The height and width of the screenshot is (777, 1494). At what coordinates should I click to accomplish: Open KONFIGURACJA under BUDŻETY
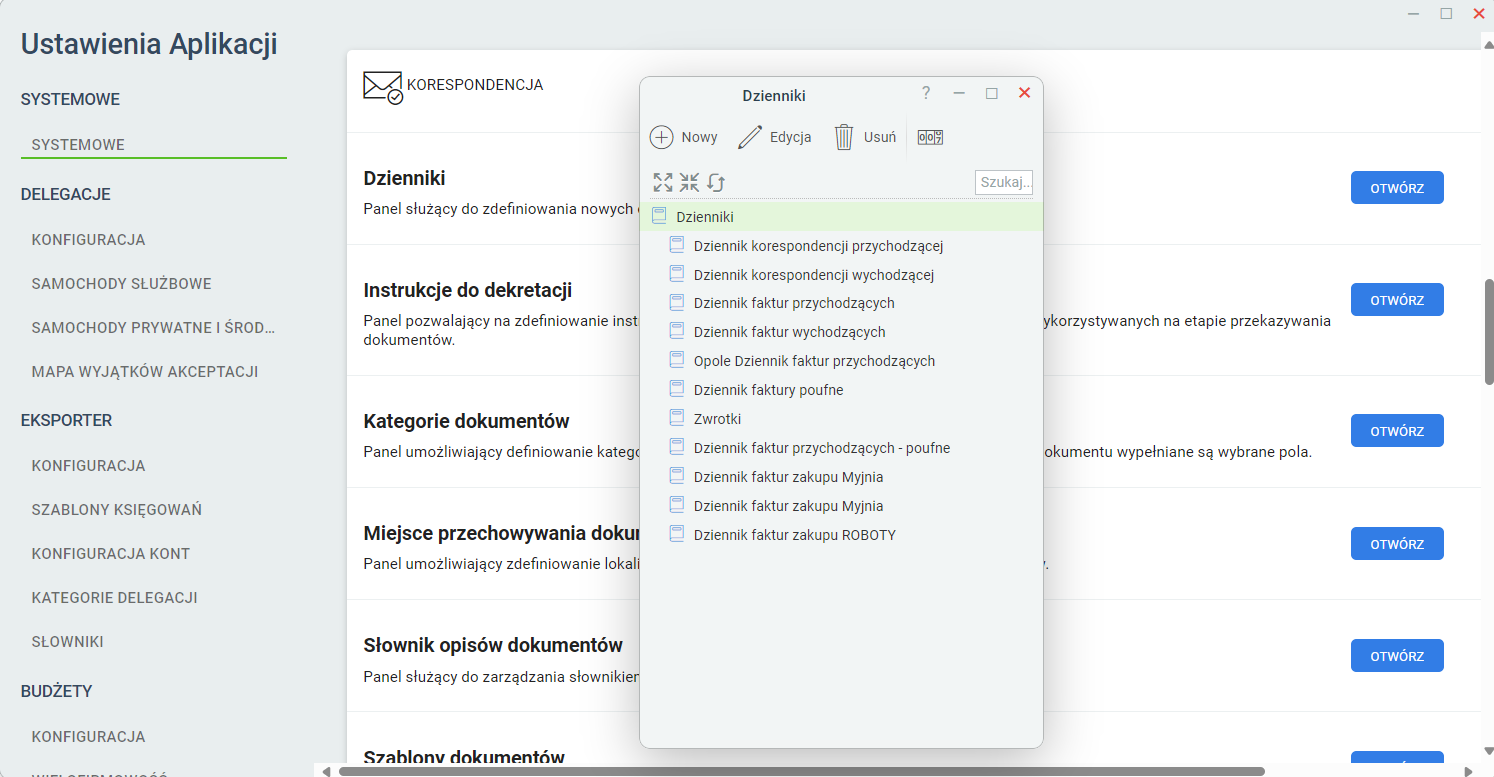[88, 737]
